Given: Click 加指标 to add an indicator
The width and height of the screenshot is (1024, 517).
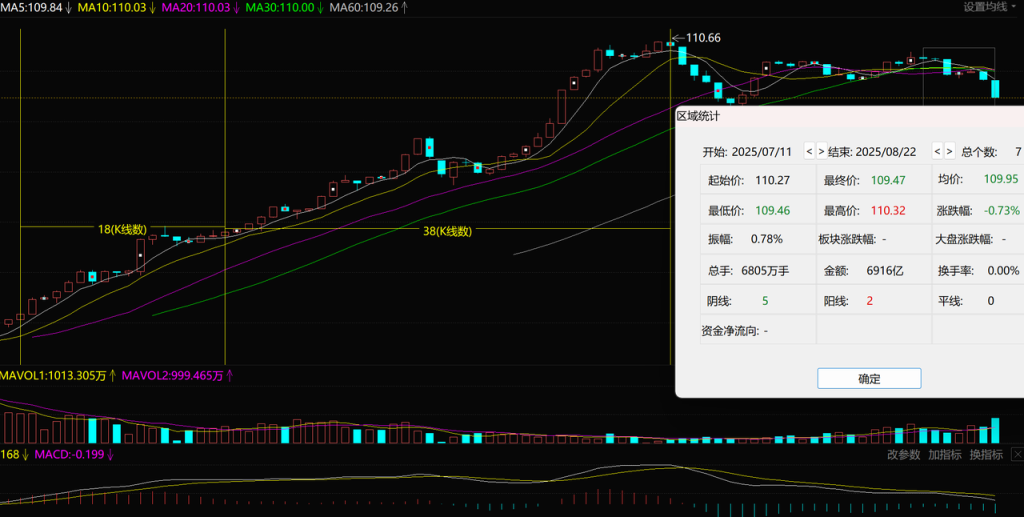Looking at the screenshot, I should coord(944,455).
